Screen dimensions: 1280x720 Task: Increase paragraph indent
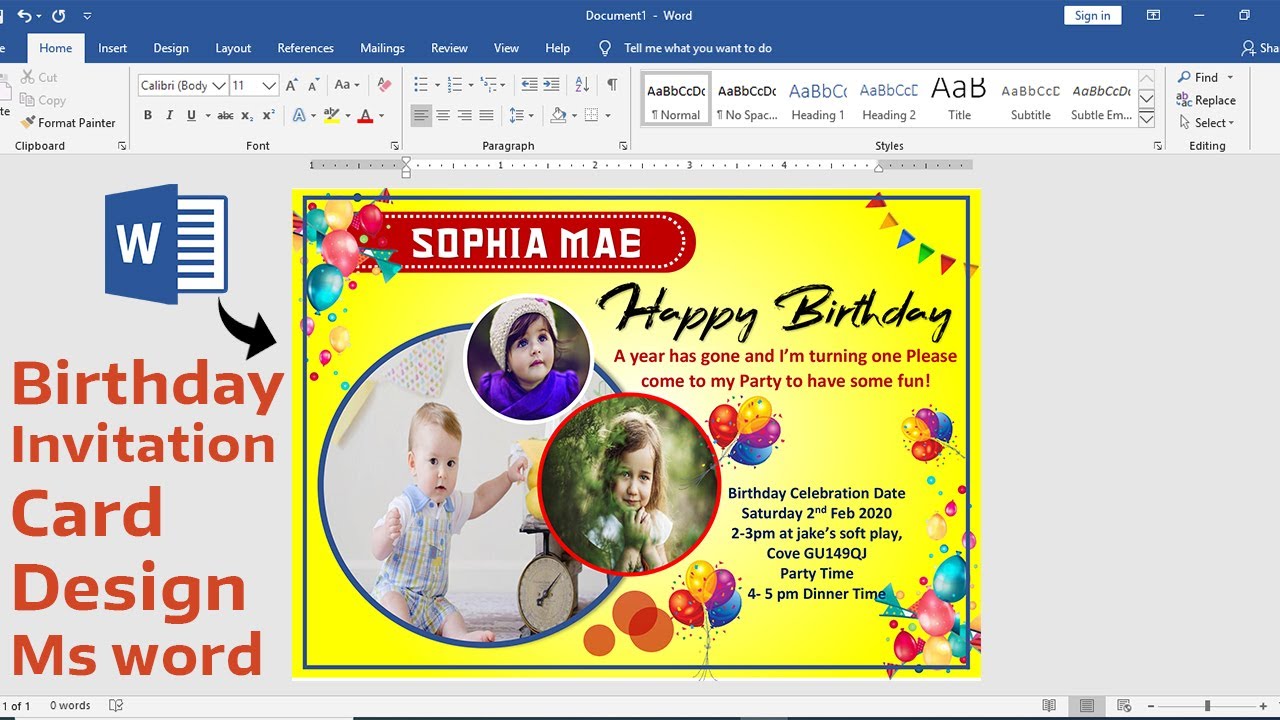[551, 85]
